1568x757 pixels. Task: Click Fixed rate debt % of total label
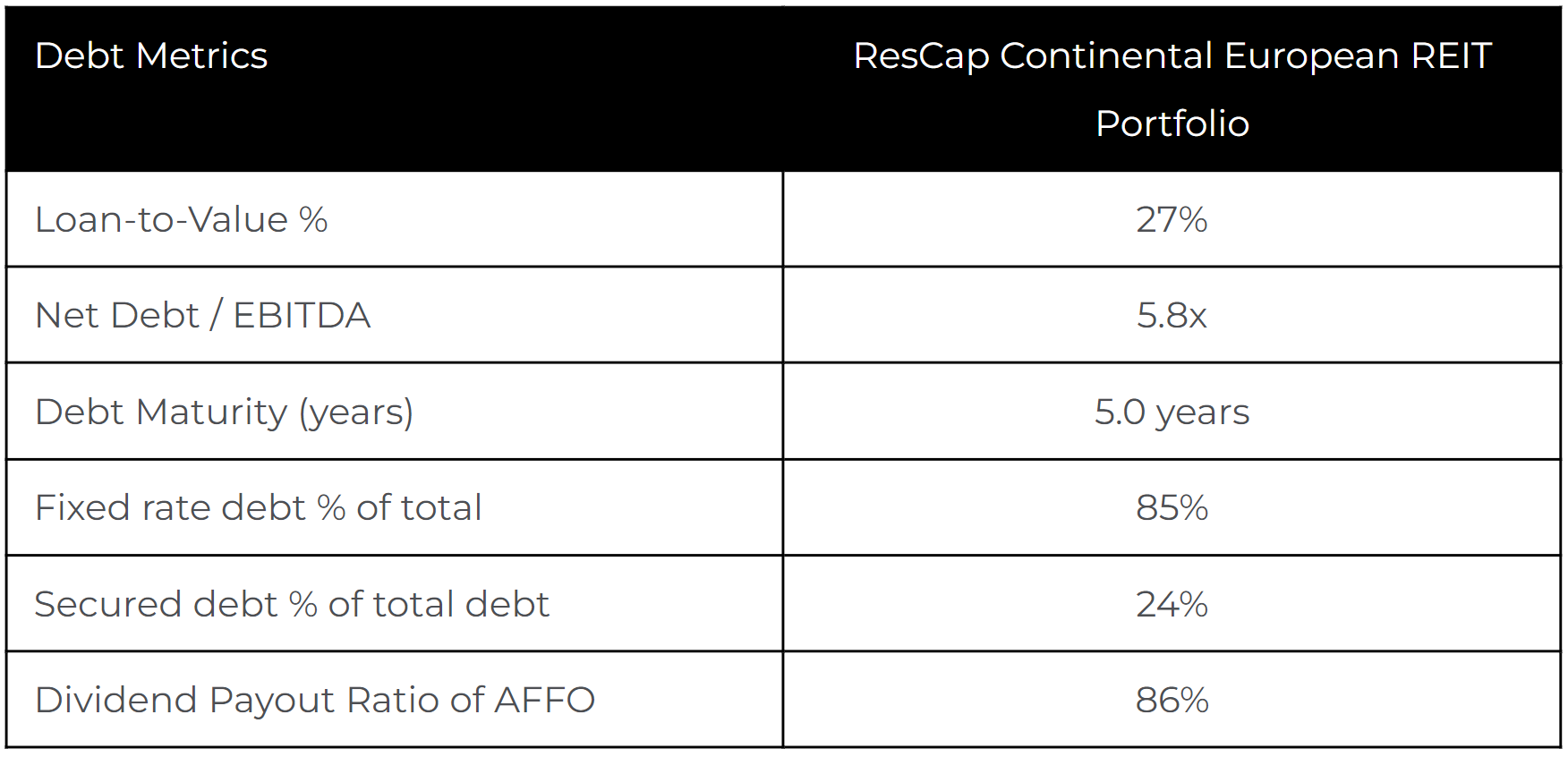pyautogui.click(x=258, y=508)
